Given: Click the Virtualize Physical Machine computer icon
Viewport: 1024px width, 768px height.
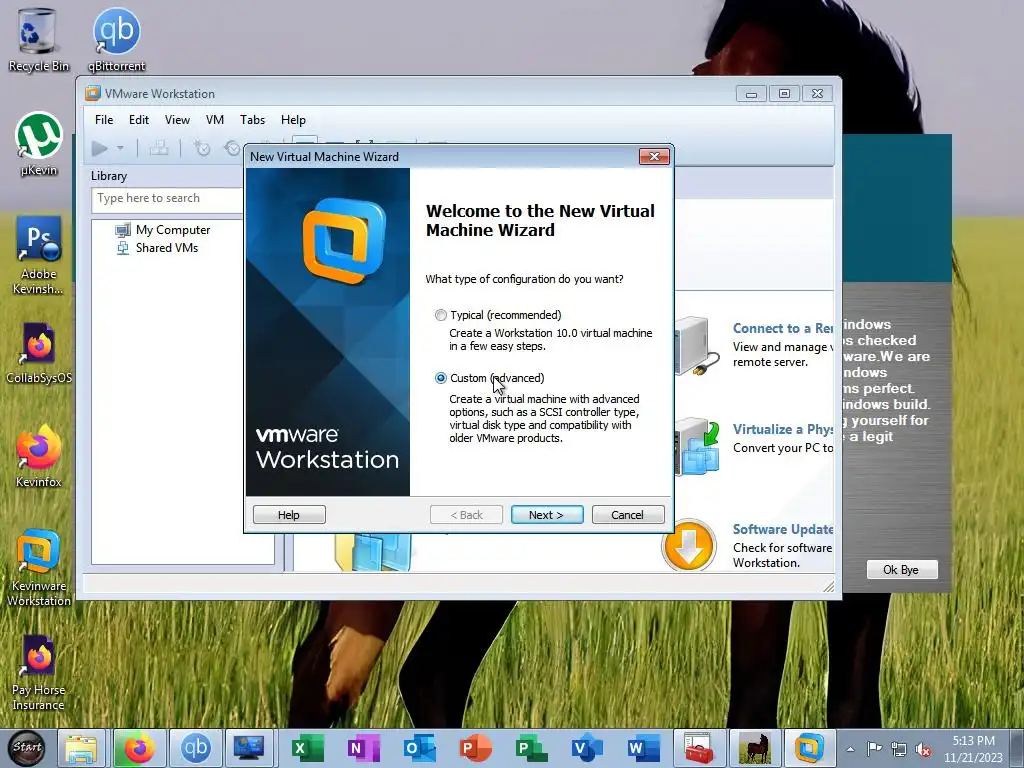Looking at the screenshot, I should click(x=697, y=447).
